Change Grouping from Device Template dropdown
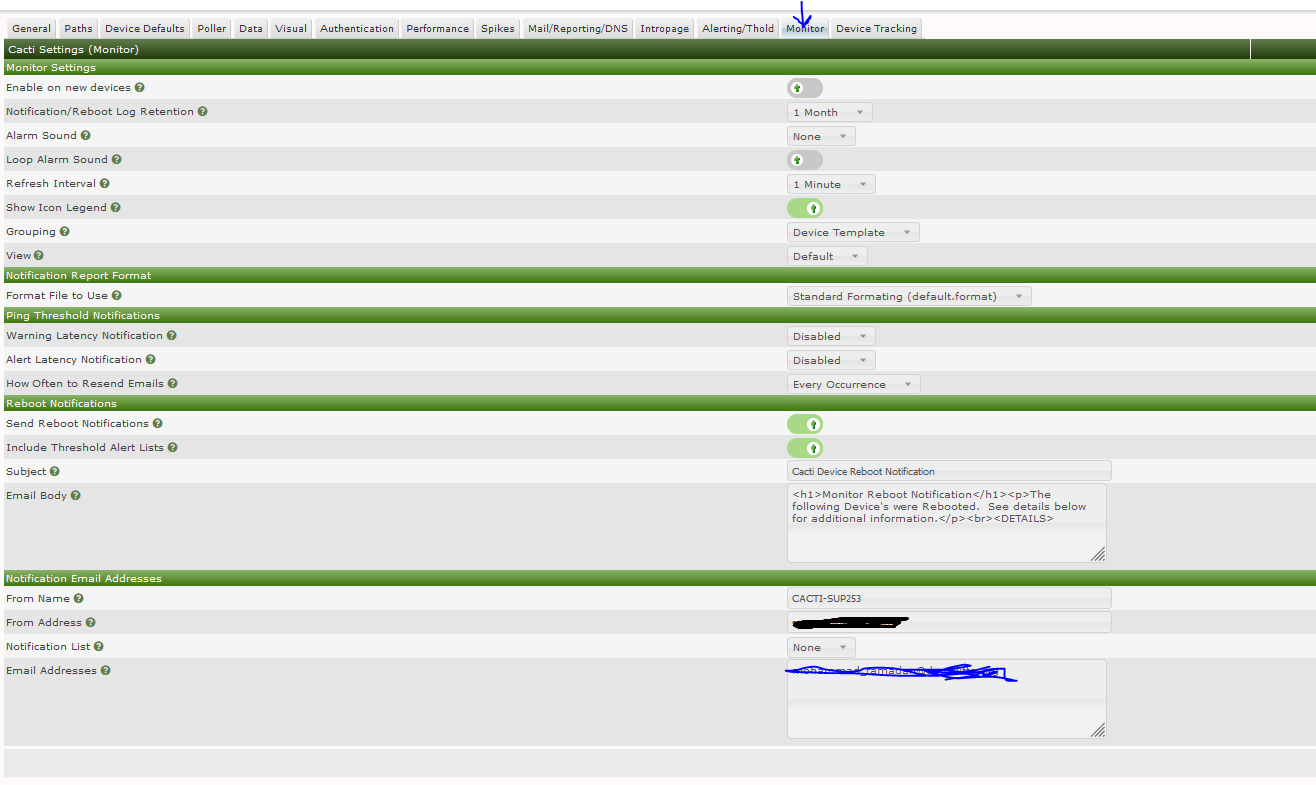1316x785 pixels. point(853,232)
